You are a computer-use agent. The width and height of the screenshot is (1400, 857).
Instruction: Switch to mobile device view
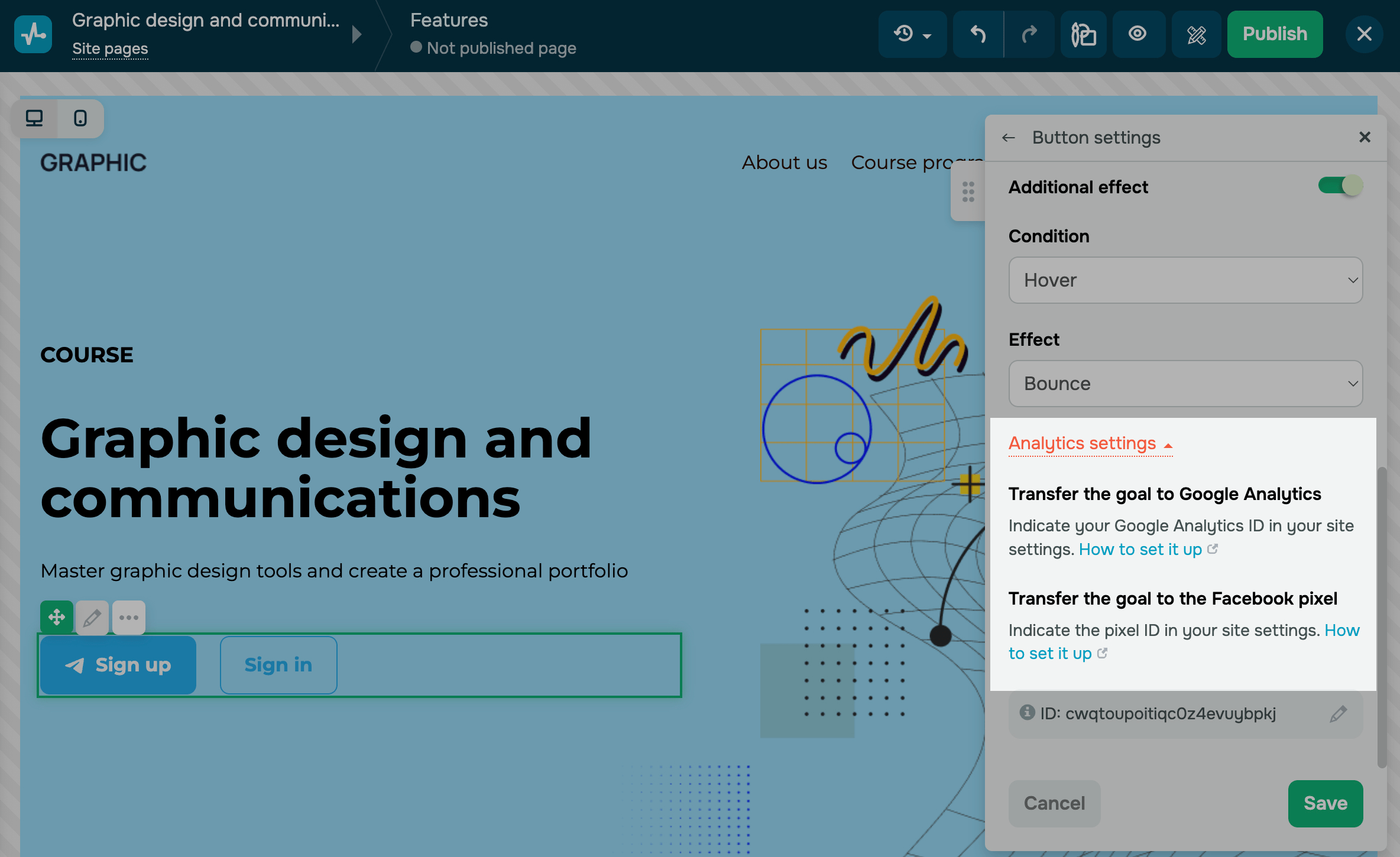click(80, 118)
